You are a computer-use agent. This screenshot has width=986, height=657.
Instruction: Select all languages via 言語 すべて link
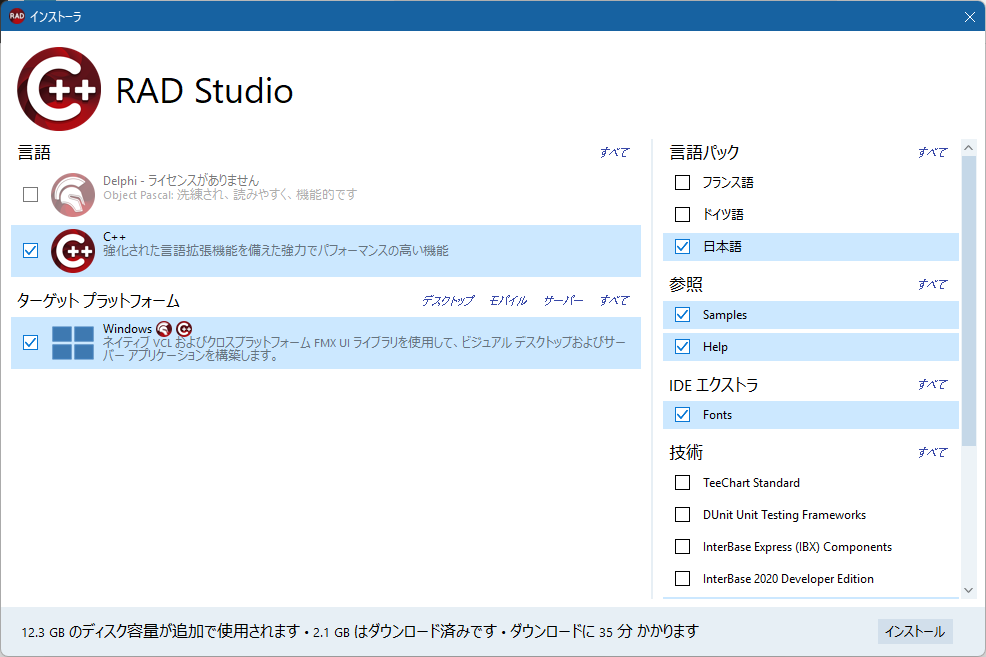[614, 152]
